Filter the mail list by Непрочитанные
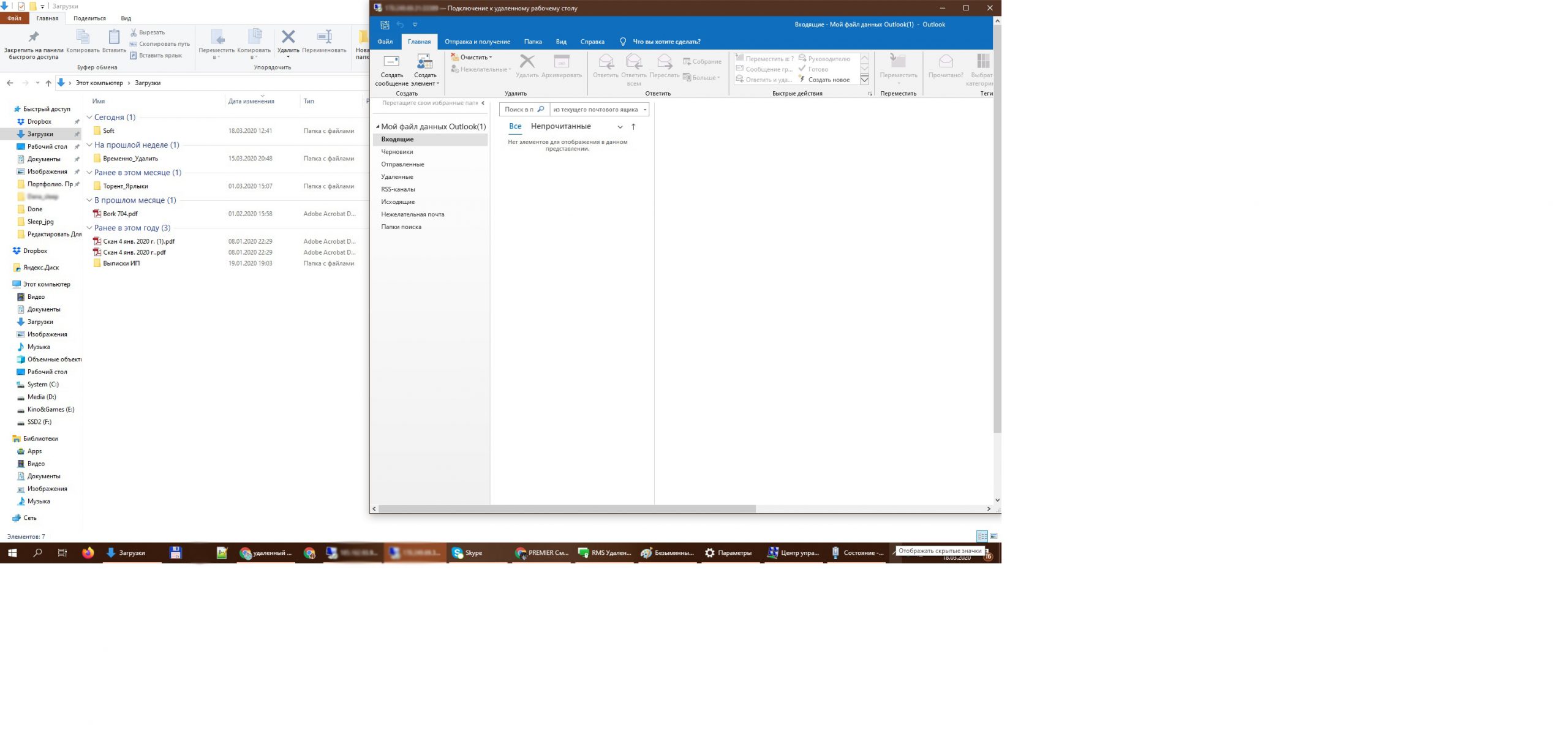1568x749 pixels. 560,126
